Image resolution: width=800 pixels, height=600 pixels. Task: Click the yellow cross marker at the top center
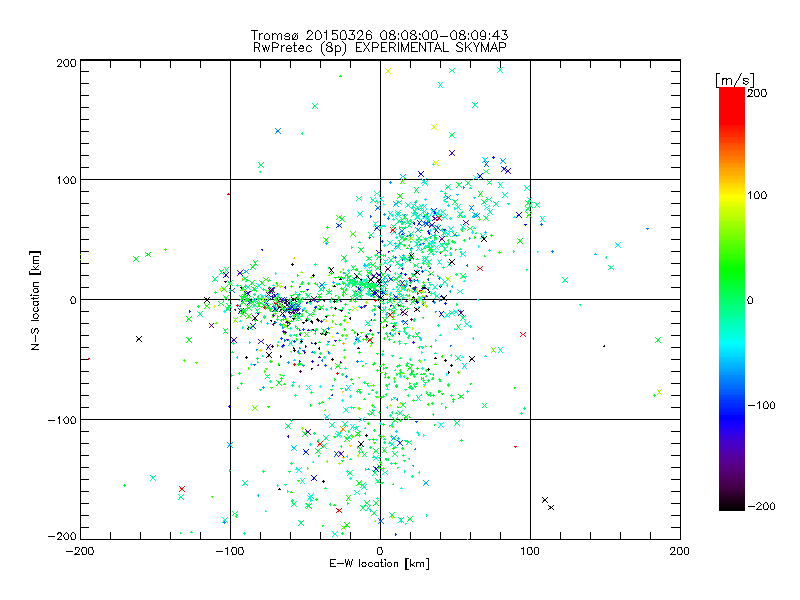pyautogui.click(x=388, y=71)
